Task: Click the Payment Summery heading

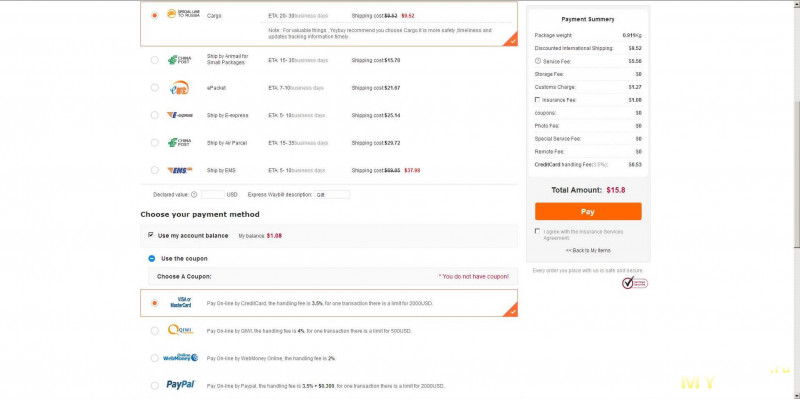Action: 588,19
